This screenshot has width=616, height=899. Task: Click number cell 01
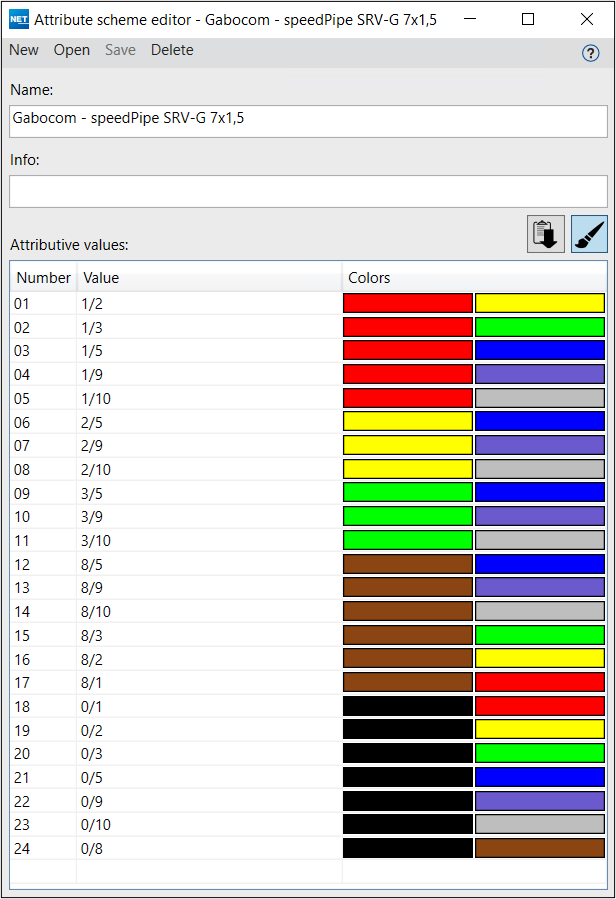pos(43,303)
